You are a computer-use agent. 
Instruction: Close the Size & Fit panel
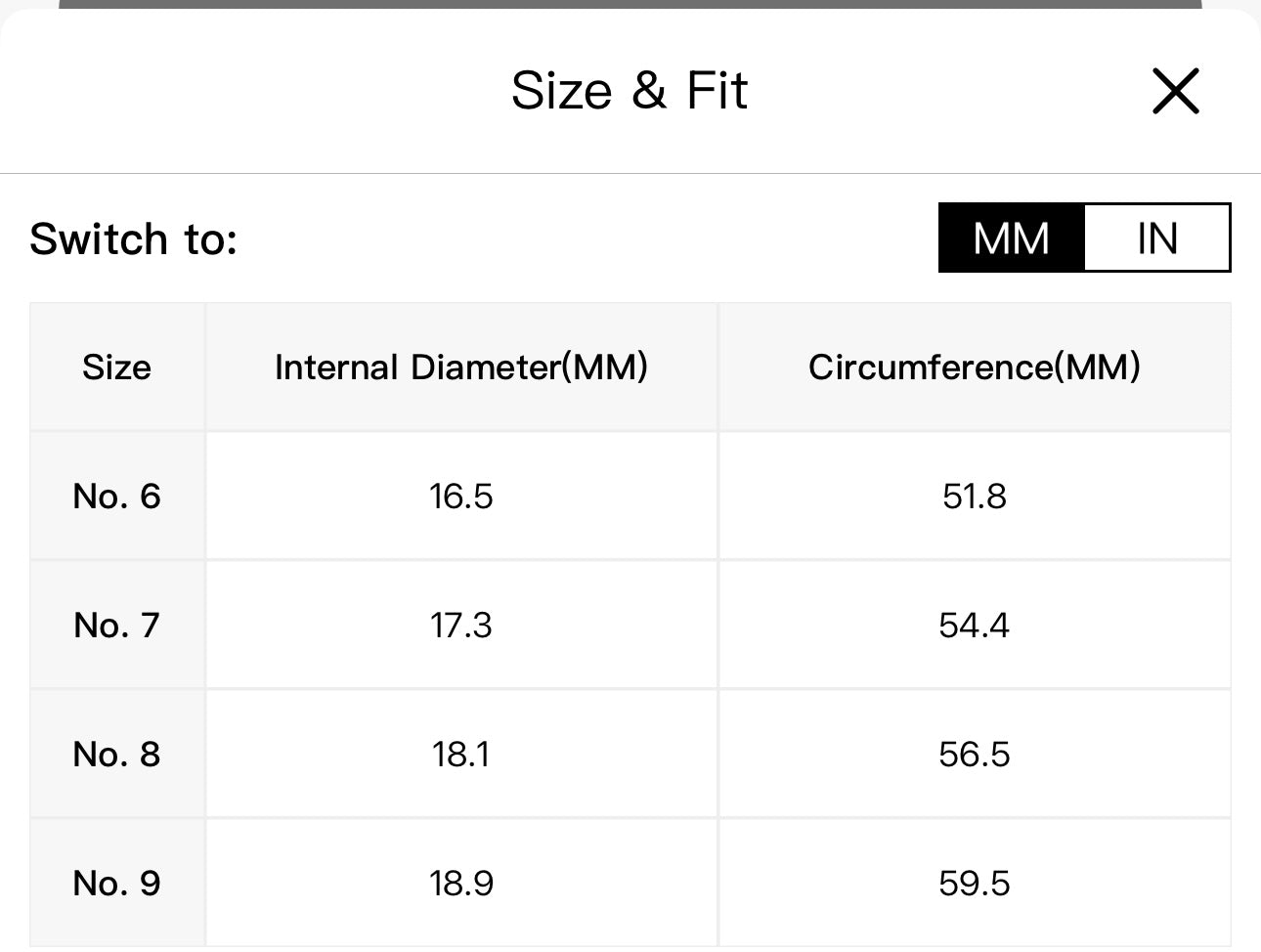1175,92
